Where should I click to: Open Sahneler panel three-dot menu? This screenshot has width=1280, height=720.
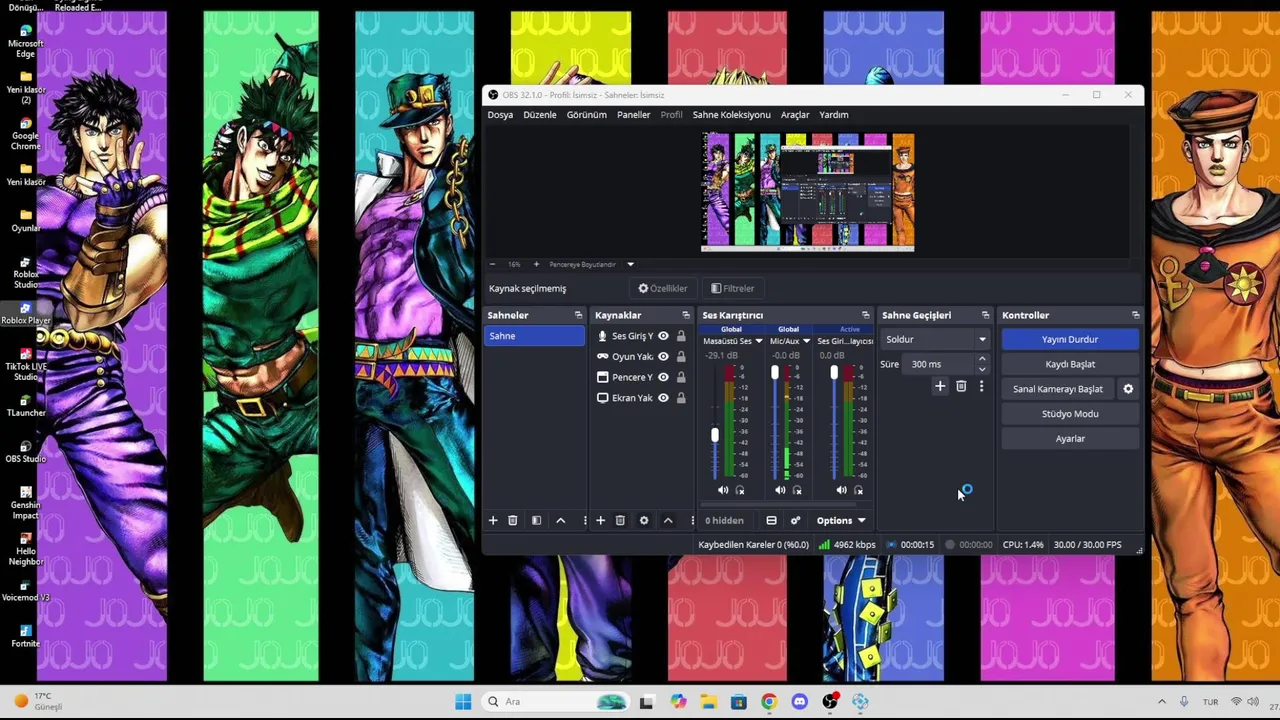585,520
